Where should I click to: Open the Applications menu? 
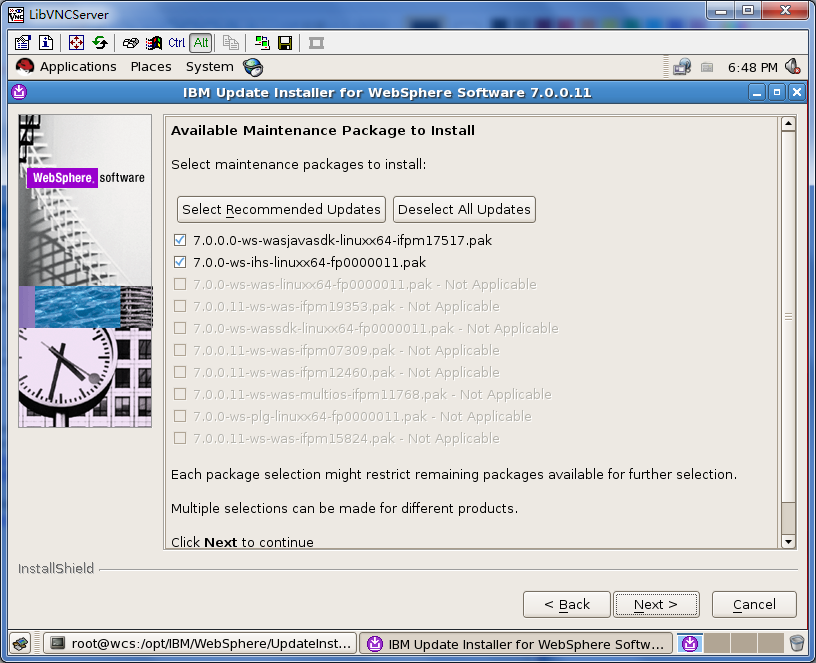(78, 67)
